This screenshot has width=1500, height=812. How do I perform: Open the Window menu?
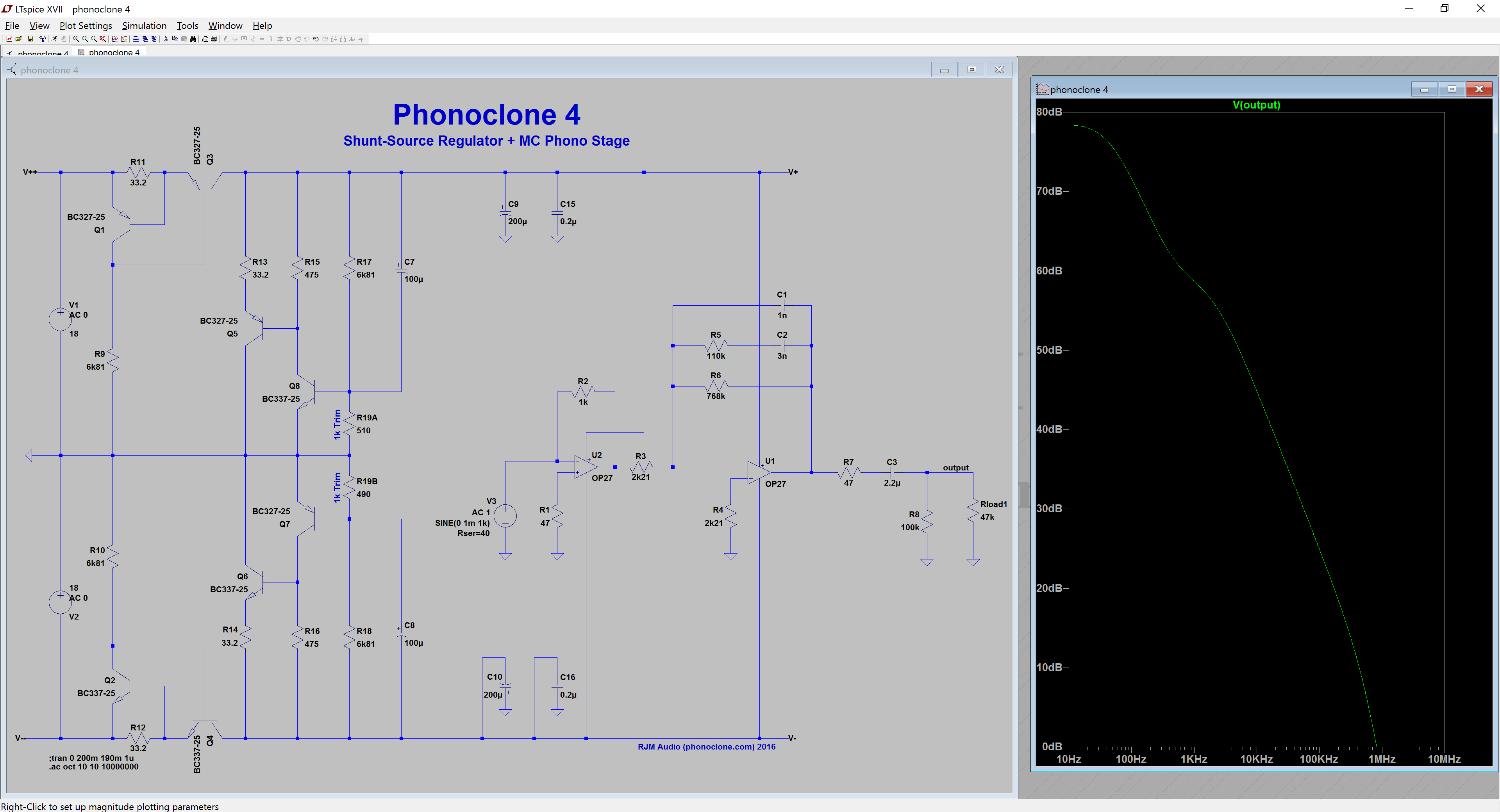point(225,26)
